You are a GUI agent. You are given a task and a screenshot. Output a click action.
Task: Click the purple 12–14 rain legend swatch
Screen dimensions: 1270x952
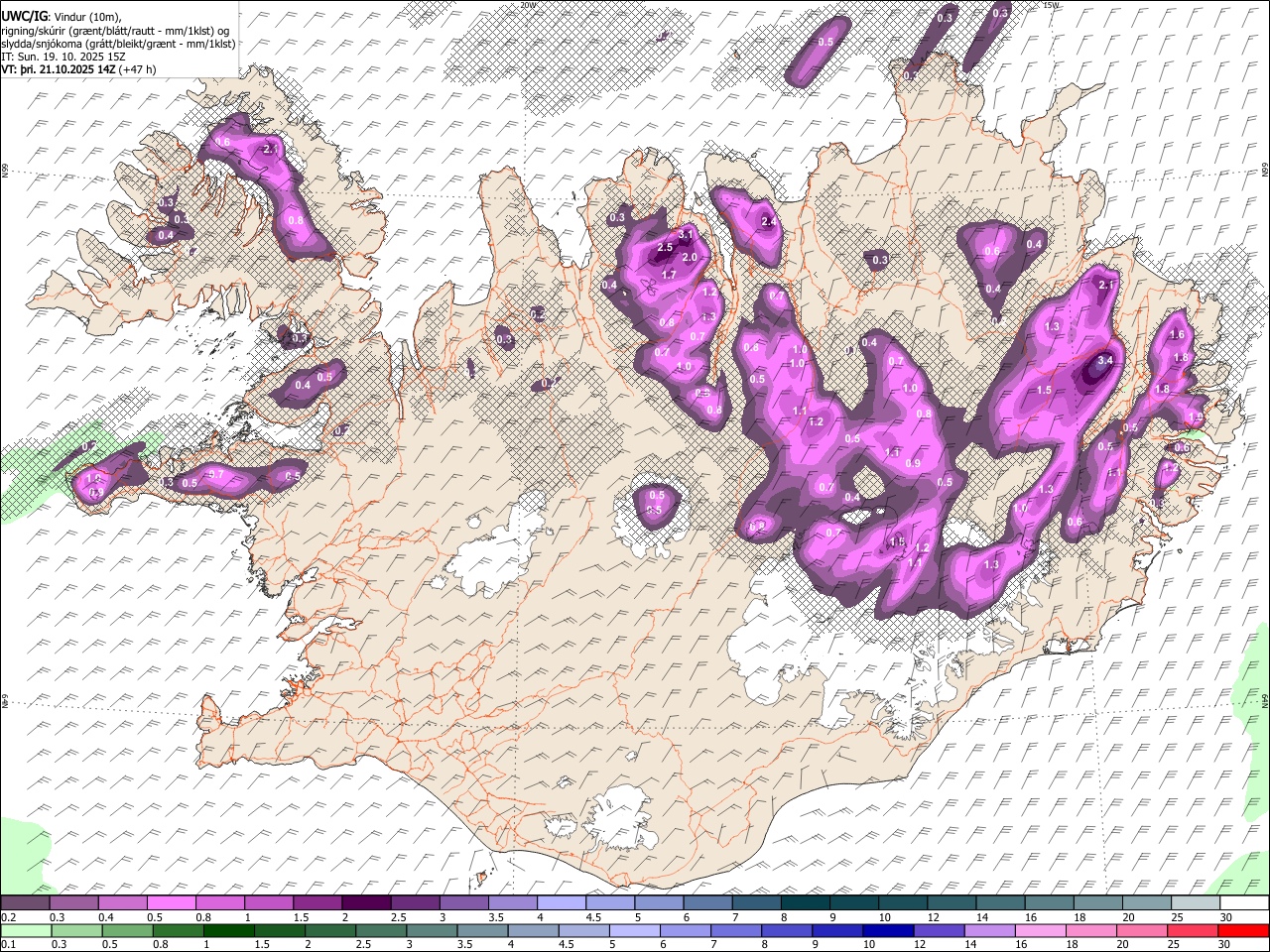coord(939,930)
